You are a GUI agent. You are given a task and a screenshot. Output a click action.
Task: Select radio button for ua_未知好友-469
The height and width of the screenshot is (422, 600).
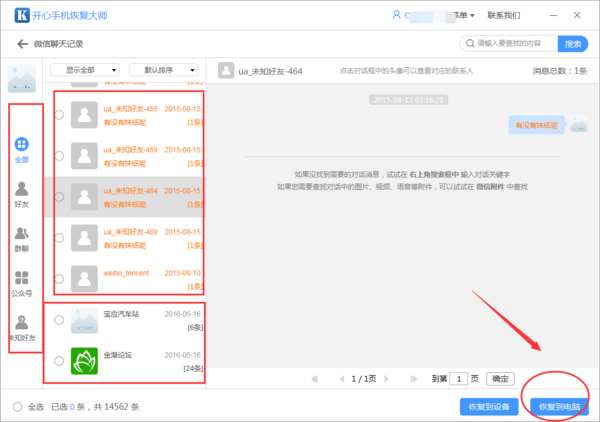coord(59,238)
